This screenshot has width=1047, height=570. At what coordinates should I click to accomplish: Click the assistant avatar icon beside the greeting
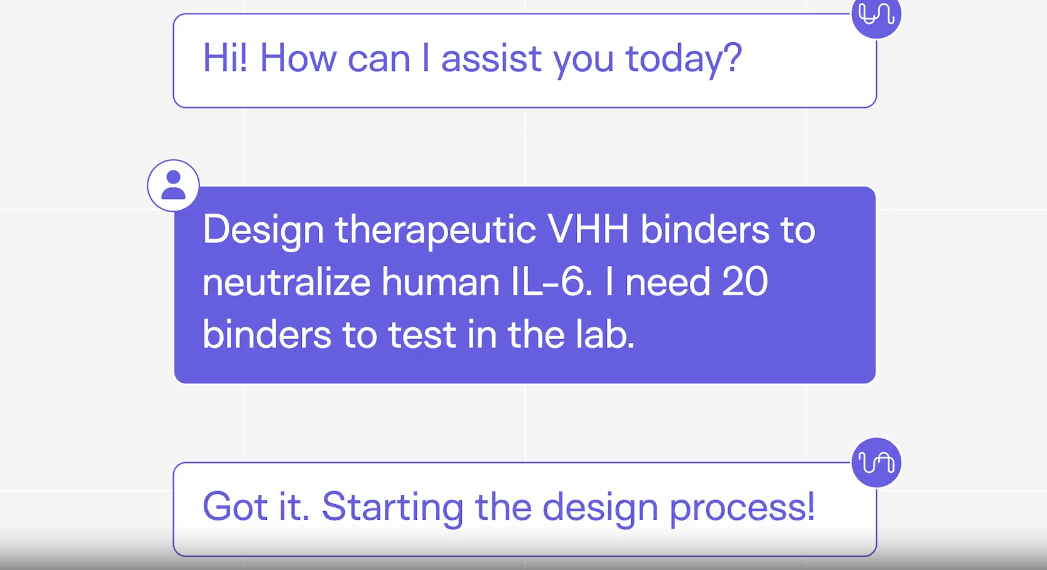[x=876, y=15]
